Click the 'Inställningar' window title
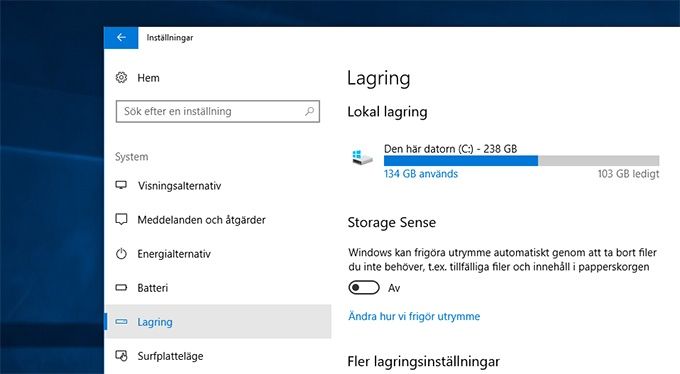This screenshot has height=374, width=680. click(170, 38)
